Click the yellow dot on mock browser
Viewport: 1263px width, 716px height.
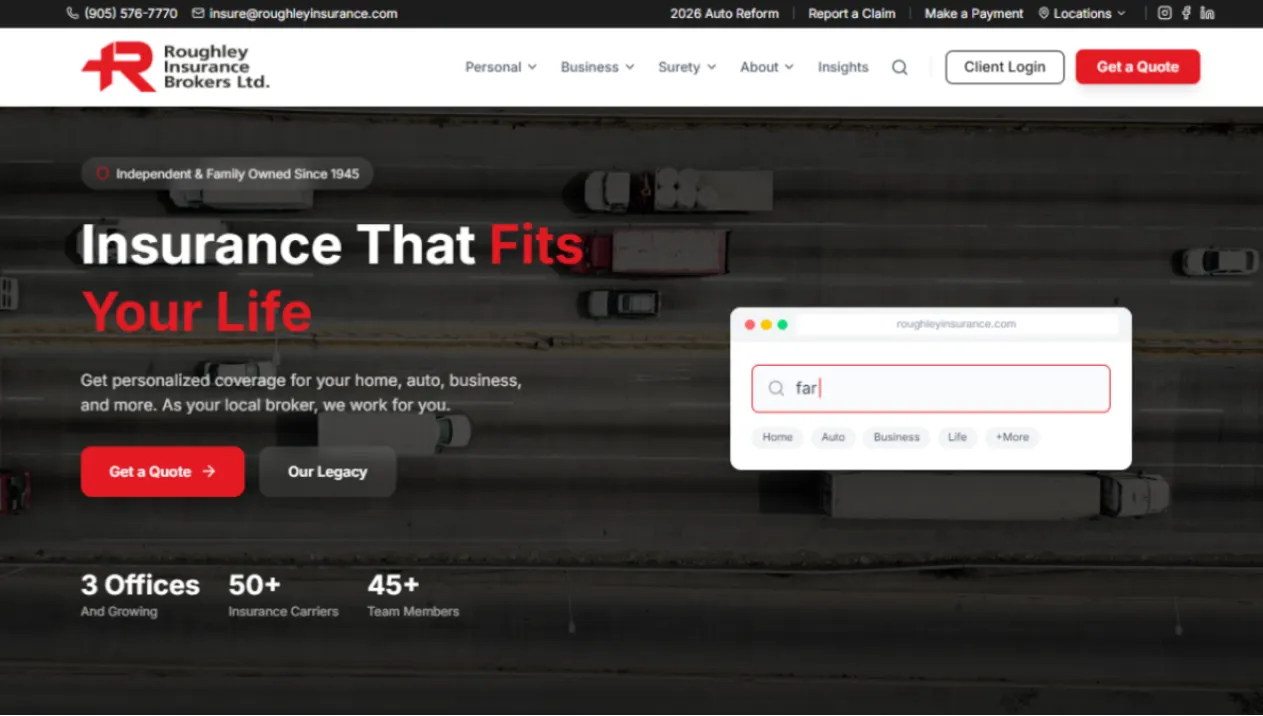[766, 325]
